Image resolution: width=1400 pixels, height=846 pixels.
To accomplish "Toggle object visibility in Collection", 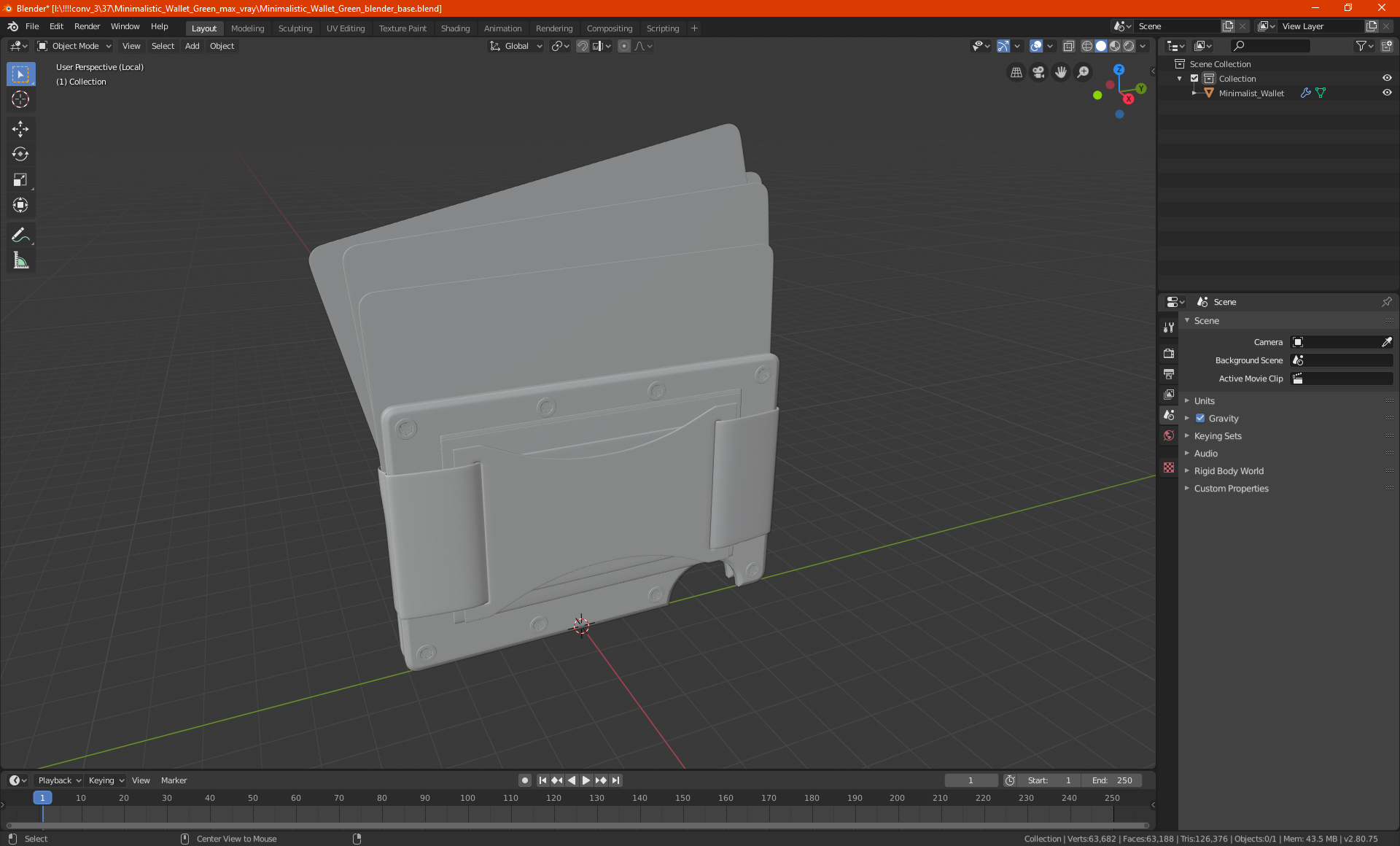I will [x=1388, y=78].
